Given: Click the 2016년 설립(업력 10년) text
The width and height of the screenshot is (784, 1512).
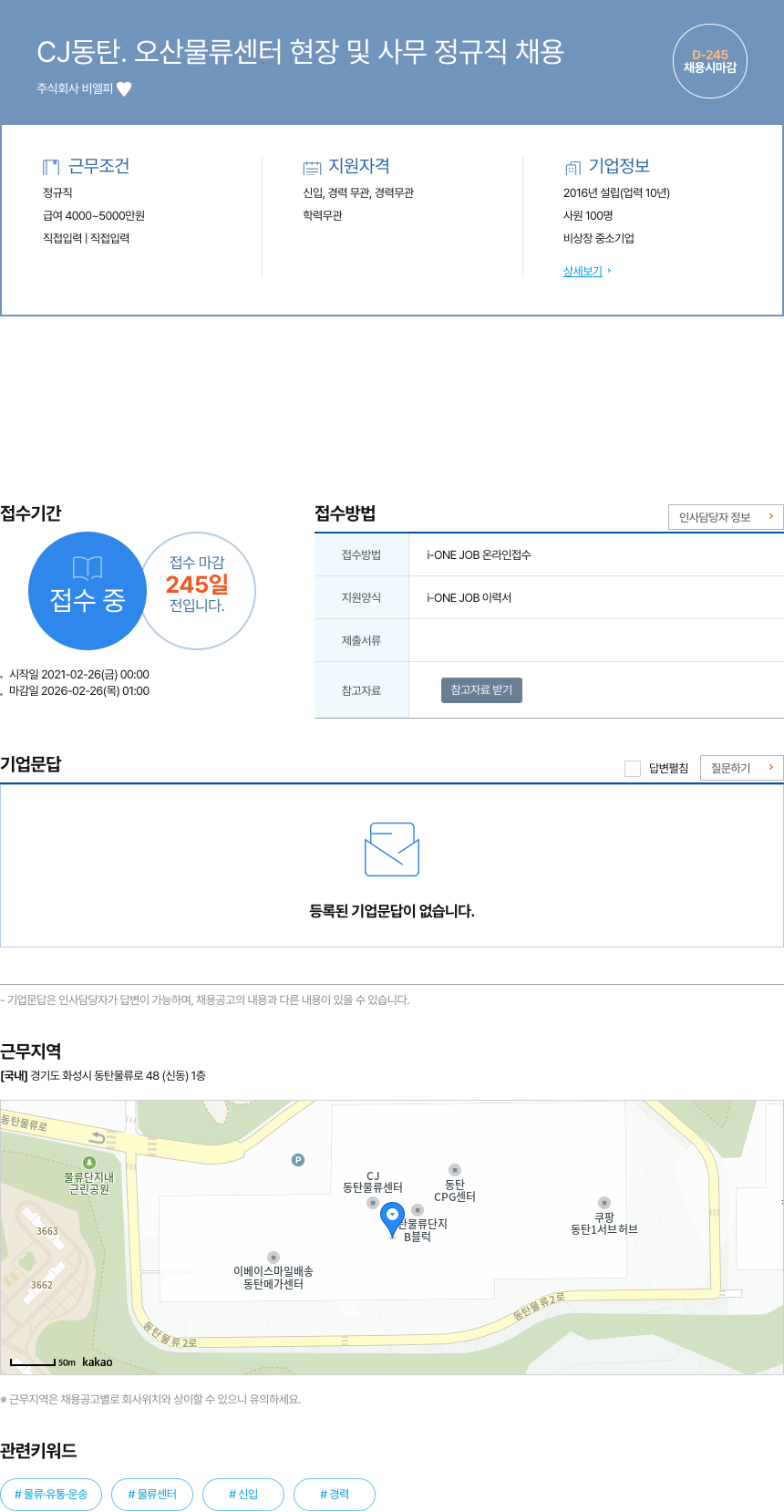Looking at the screenshot, I should pos(616,192).
